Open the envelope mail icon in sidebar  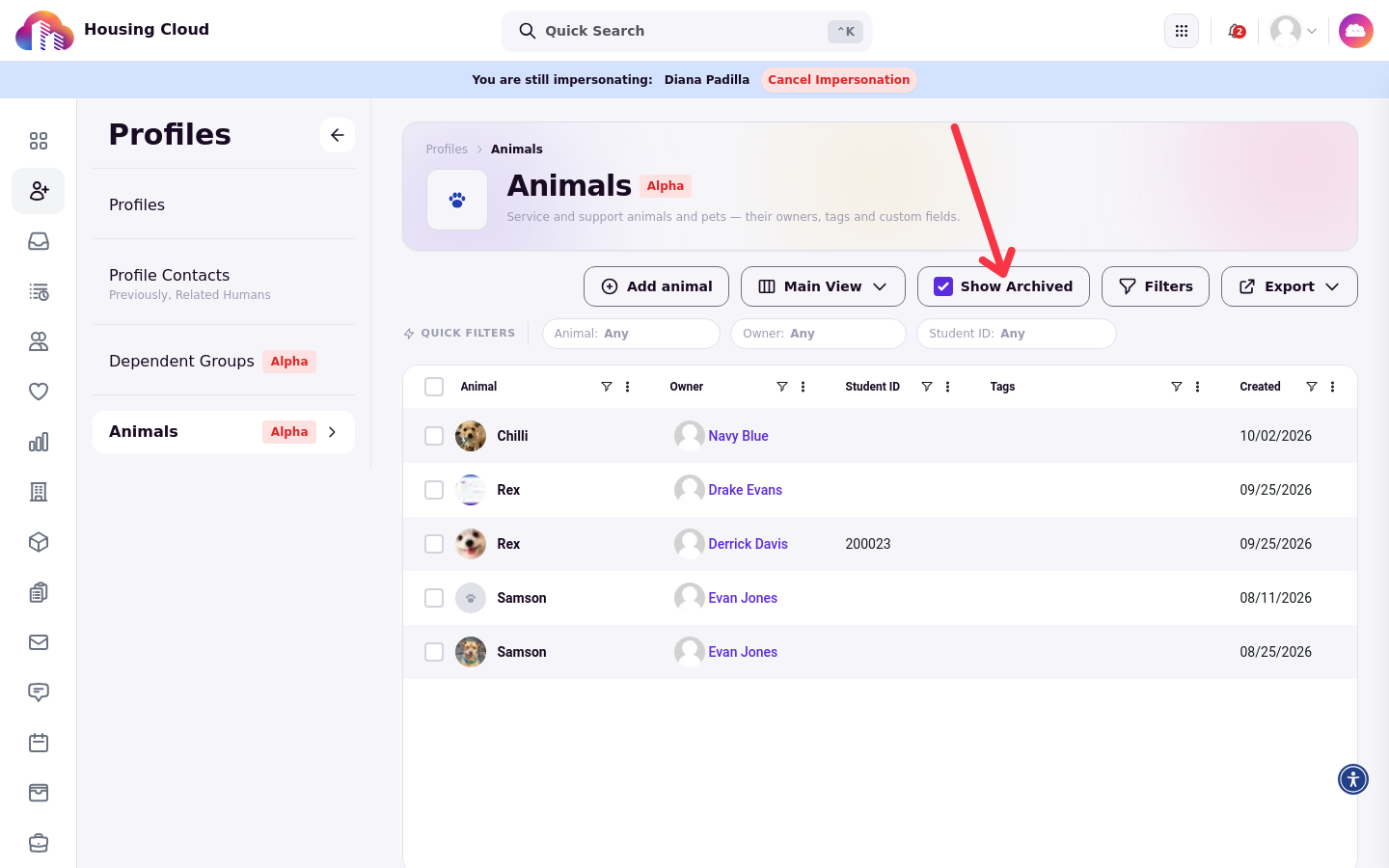[x=39, y=642]
